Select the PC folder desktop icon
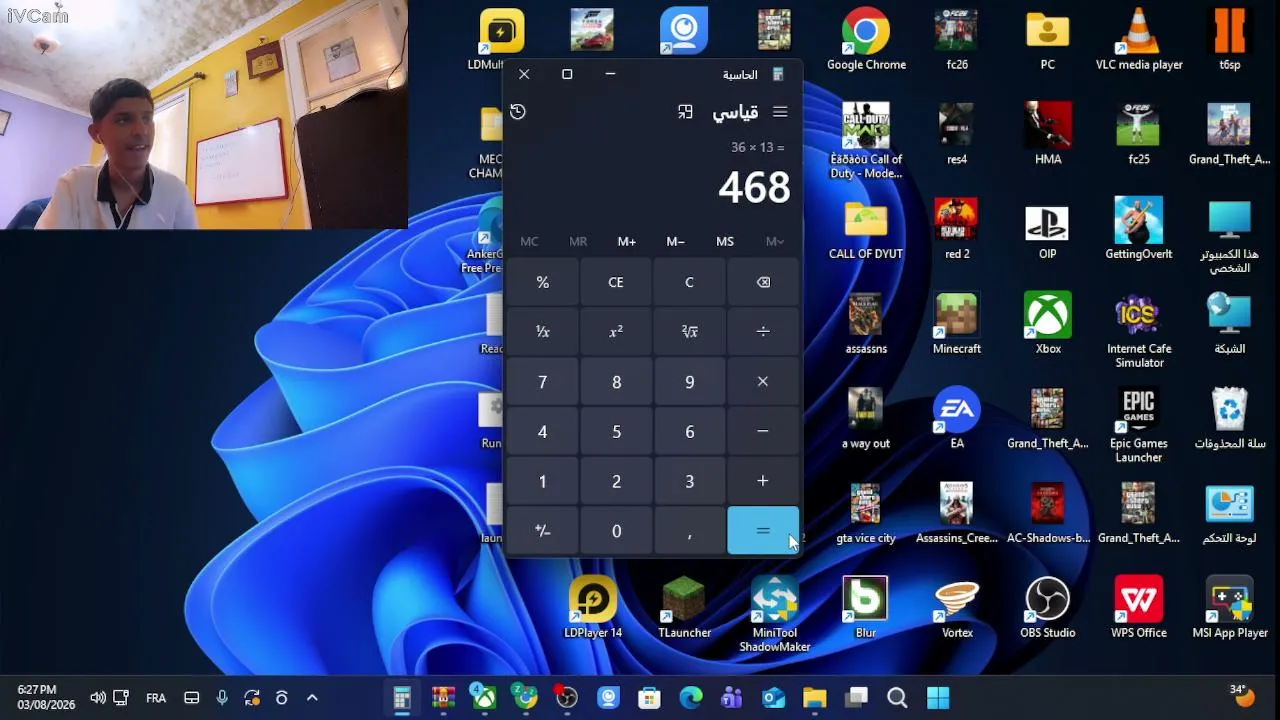Viewport: 1280px width, 720px height. [1048, 41]
